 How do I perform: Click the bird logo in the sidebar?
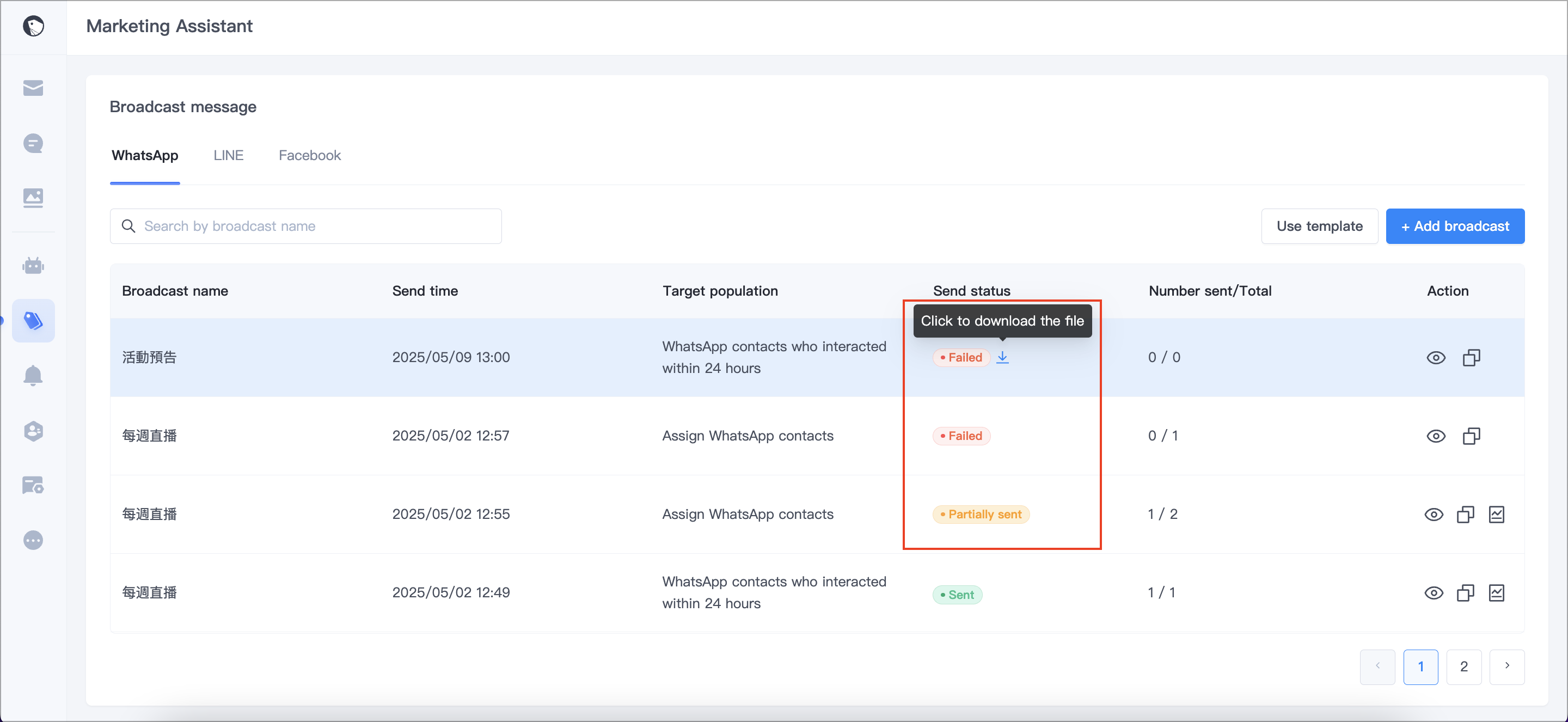tap(33, 26)
